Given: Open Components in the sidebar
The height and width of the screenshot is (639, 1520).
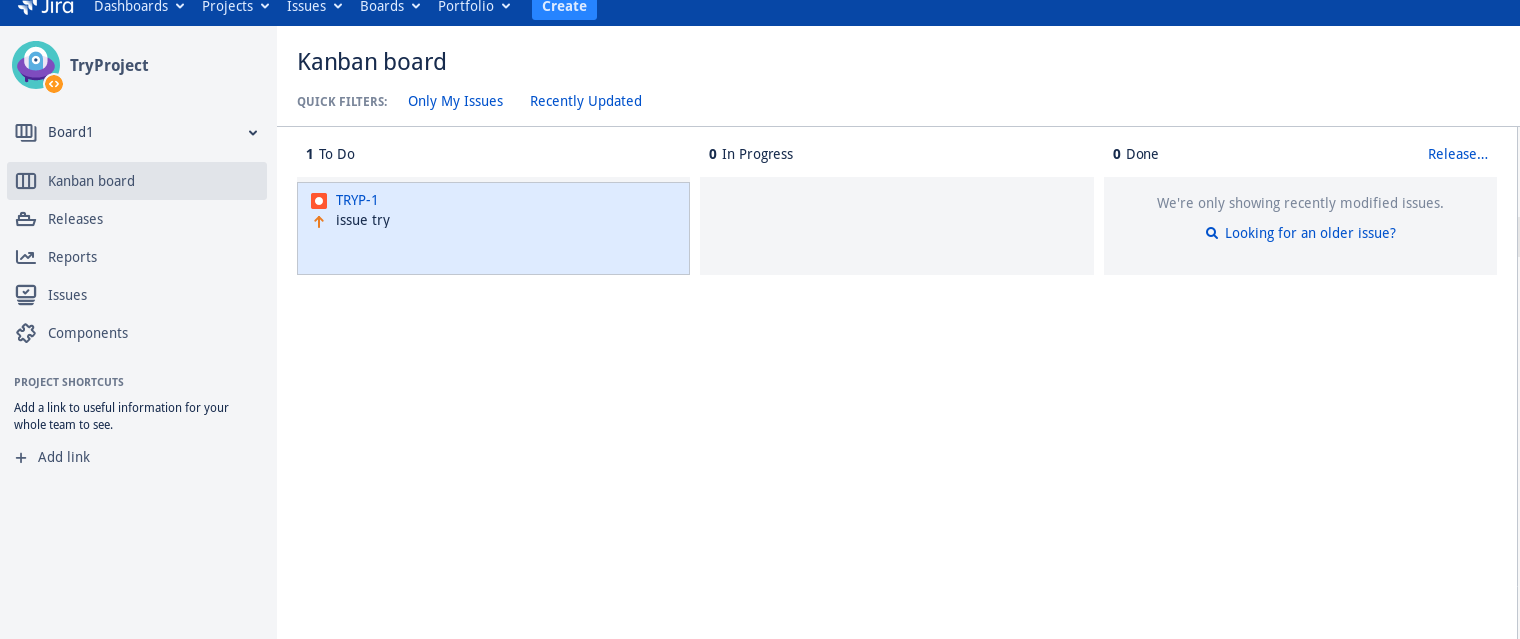Looking at the screenshot, I should pos(137,333).
